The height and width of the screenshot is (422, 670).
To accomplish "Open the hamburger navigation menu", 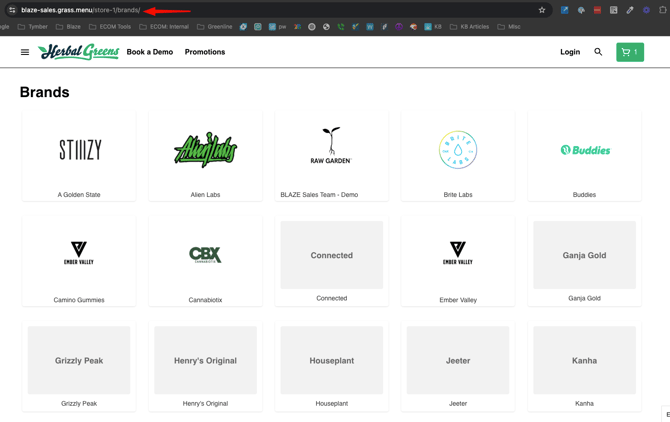I will 25,52.
